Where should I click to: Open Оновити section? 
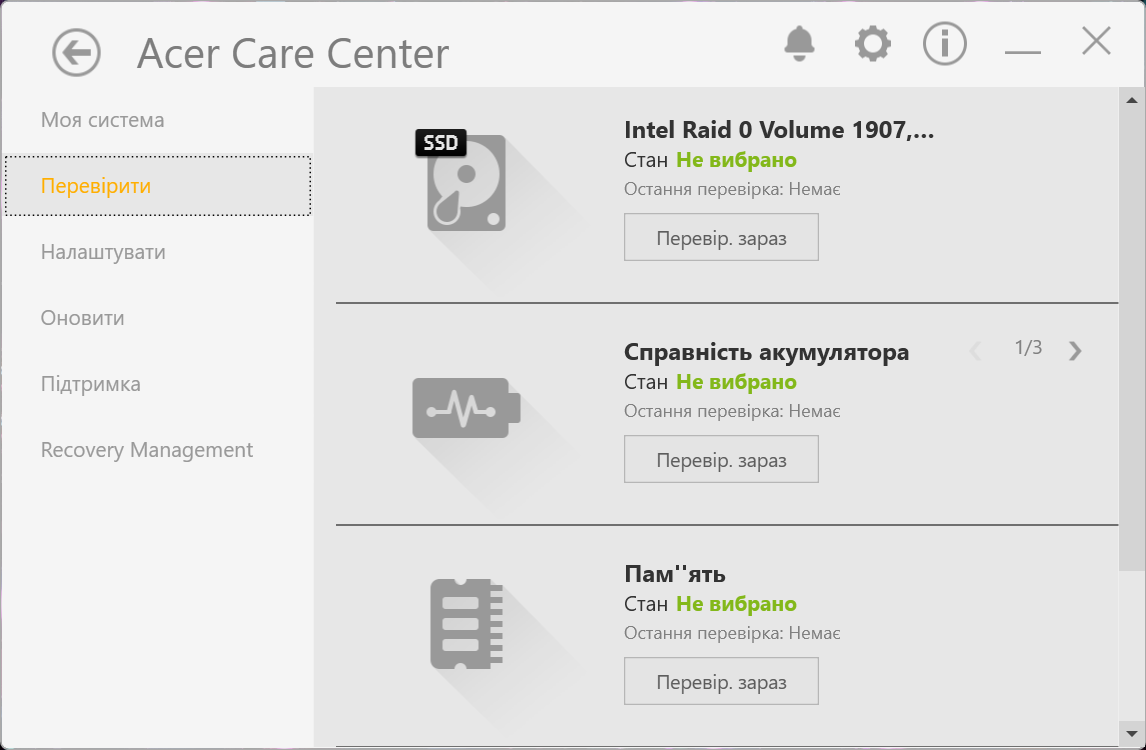tap(83, 318)
